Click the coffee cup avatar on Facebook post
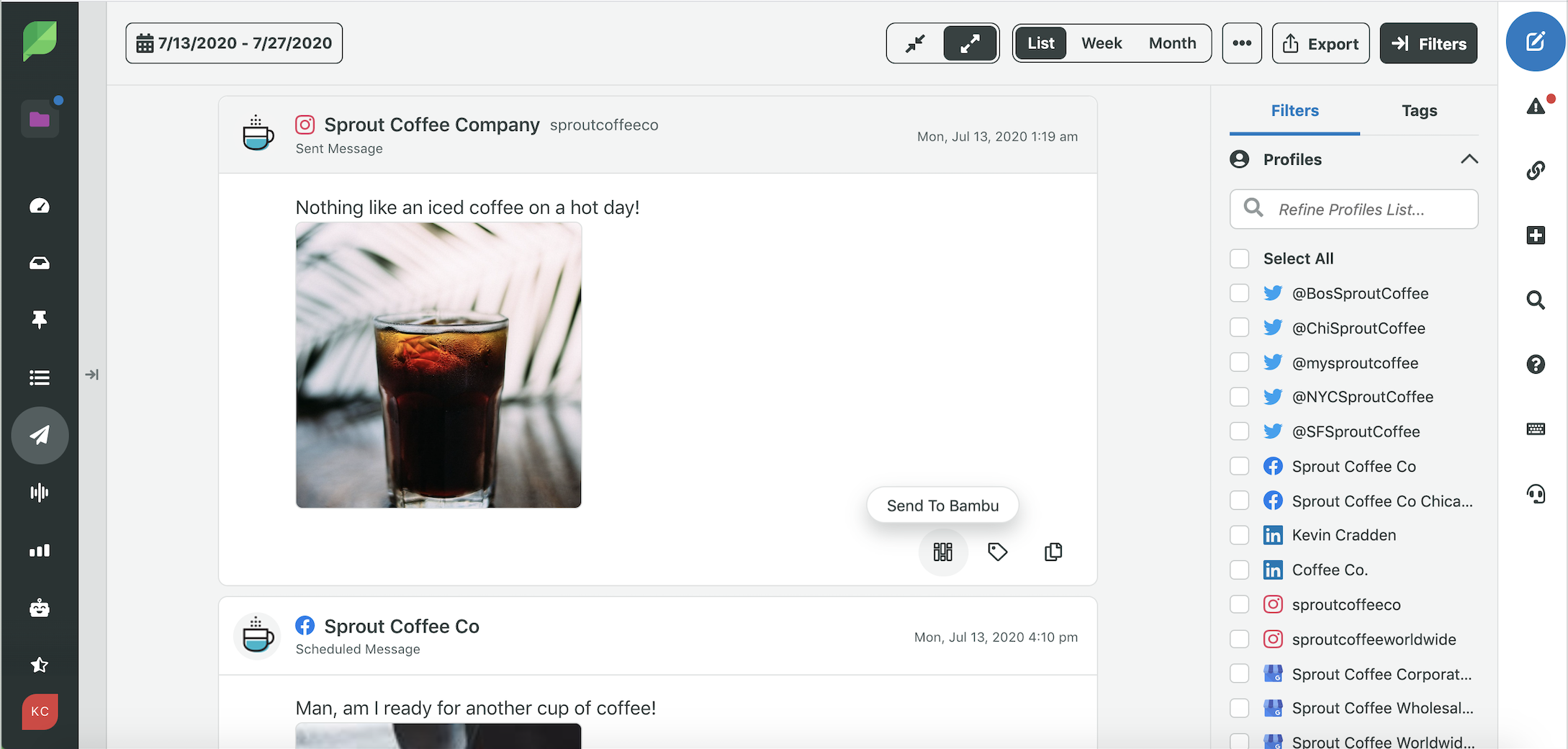 tap(258, 635)
